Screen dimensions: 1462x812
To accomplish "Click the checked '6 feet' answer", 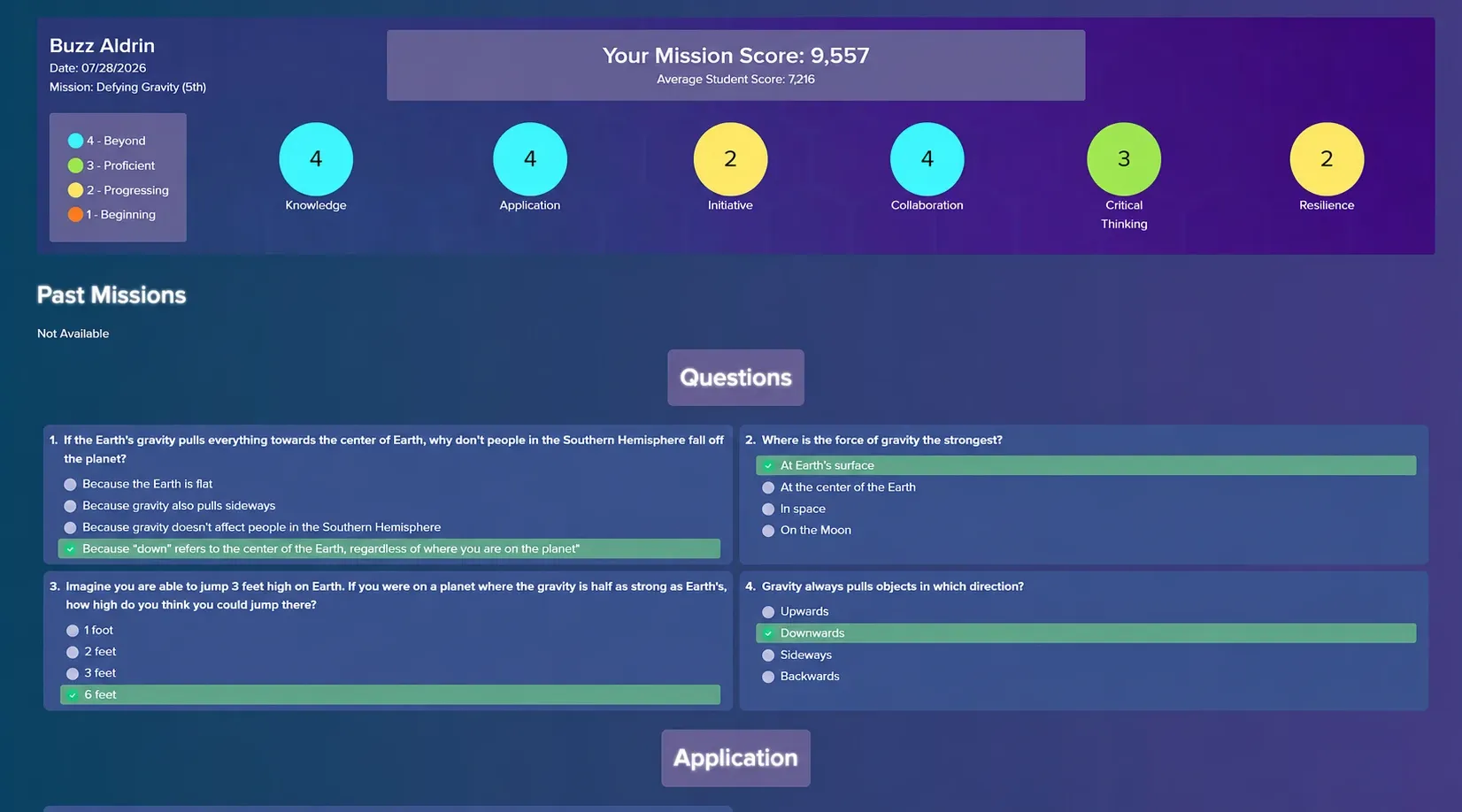I will [x=390, y=695].
